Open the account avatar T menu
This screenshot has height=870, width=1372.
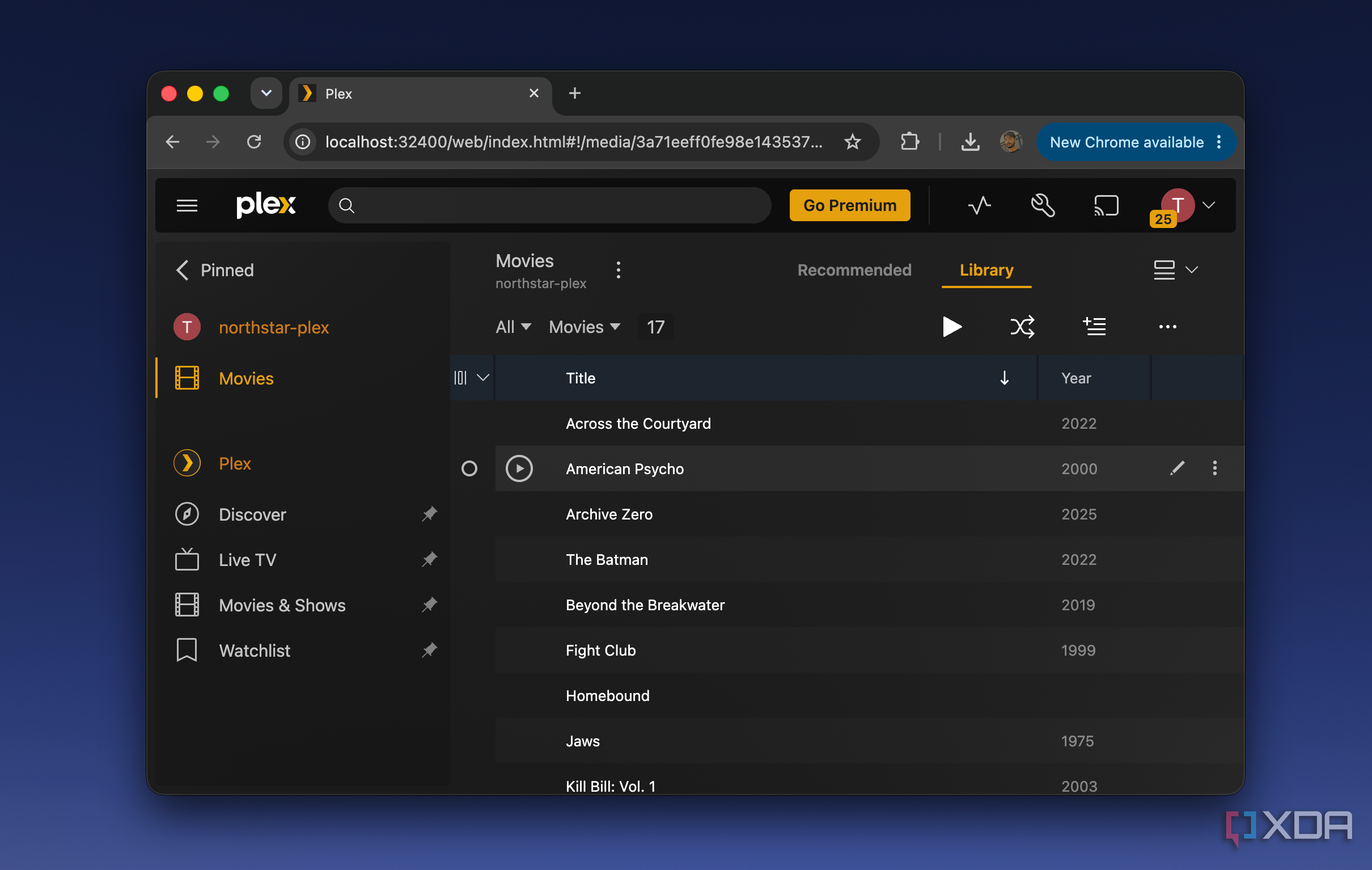pyautogui.click(x=1177, y=205)
